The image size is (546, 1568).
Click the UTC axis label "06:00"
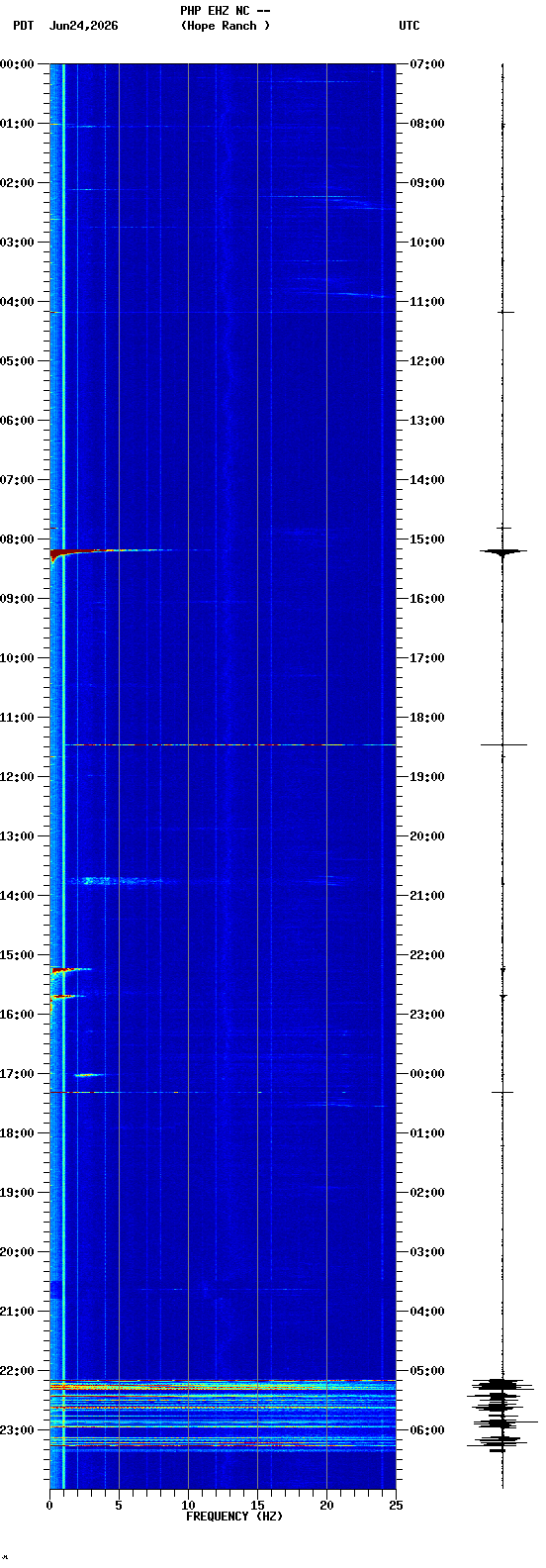[427, 1430]
